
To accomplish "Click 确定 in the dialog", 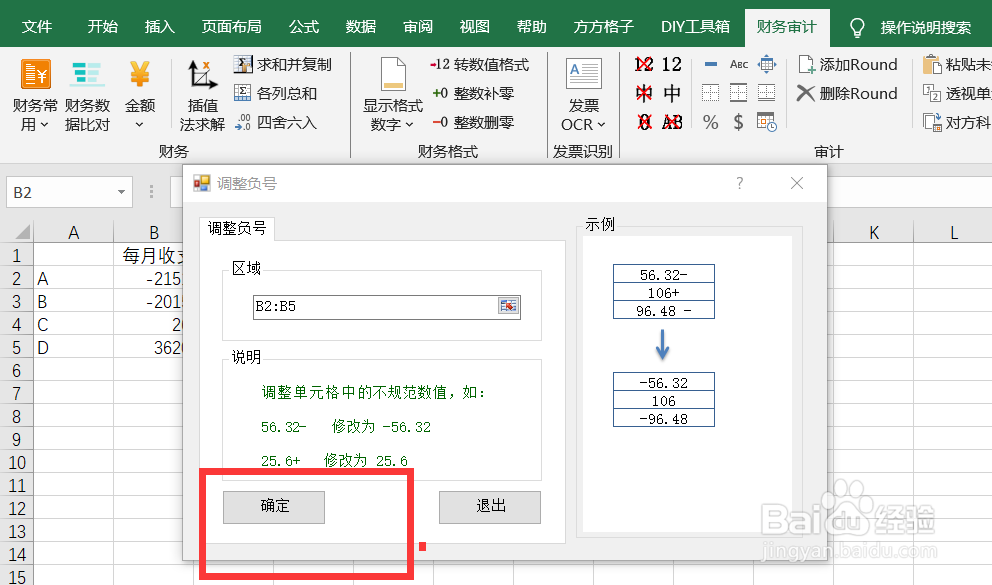I will [x=274, y=507].
